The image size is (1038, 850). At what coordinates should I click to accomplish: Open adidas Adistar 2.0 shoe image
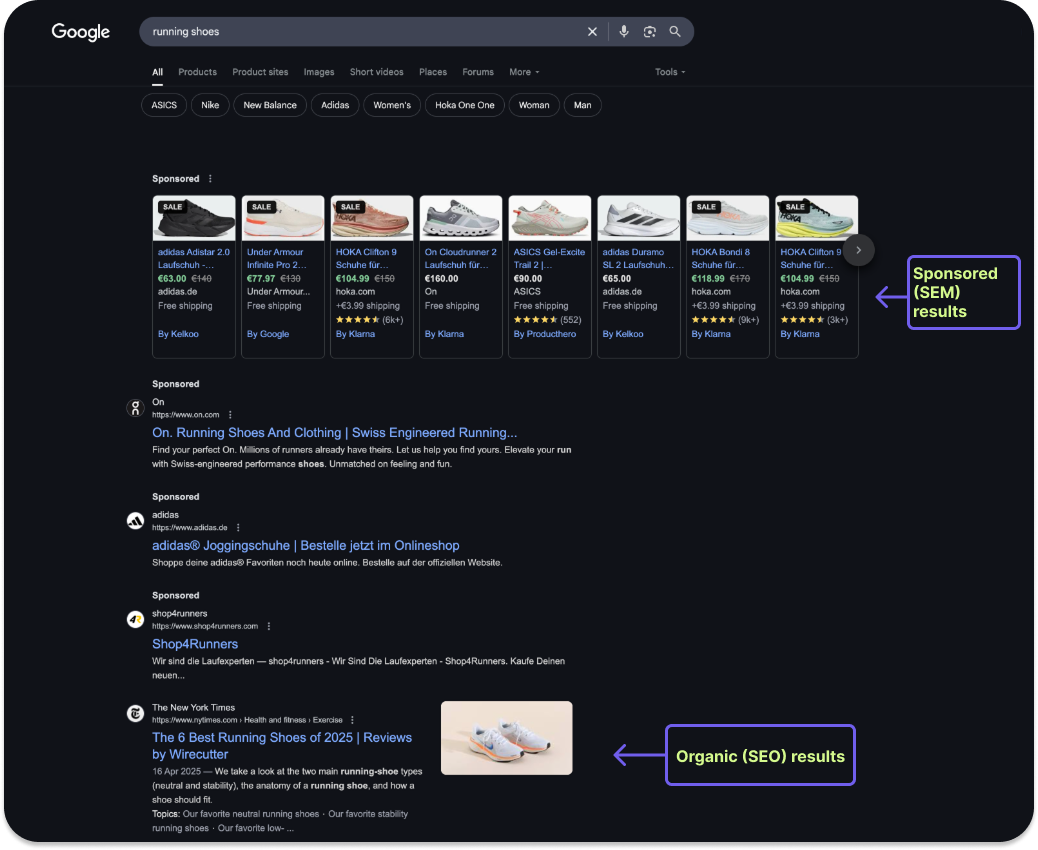194,218
